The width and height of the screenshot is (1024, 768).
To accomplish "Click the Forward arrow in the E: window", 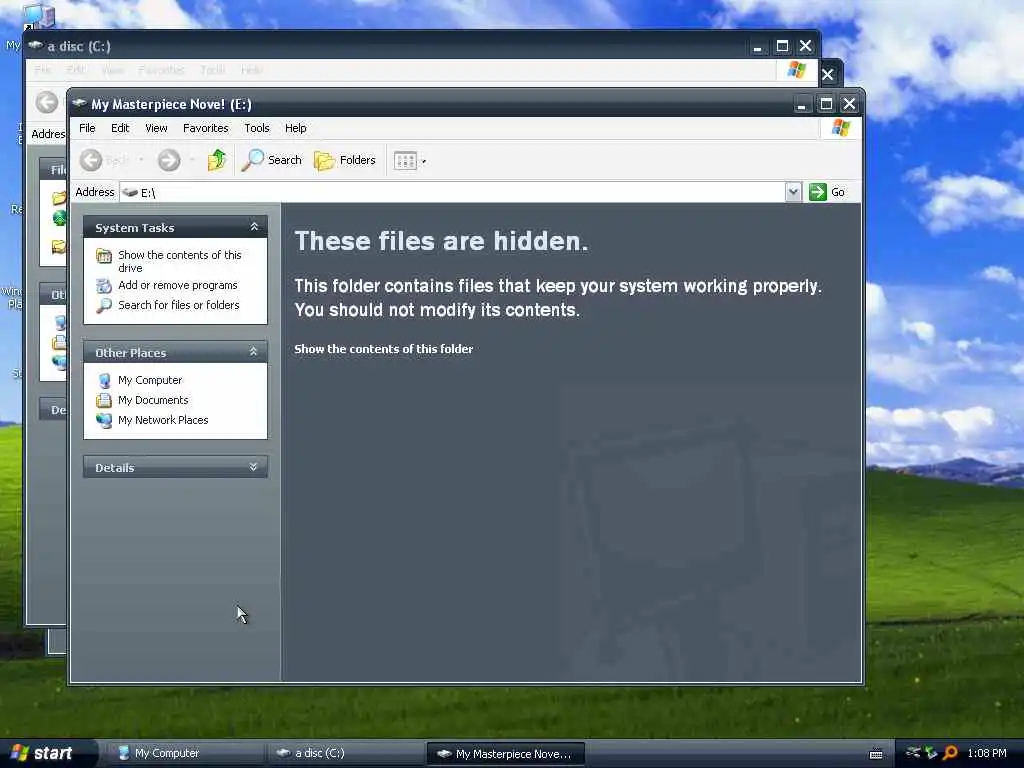I will [169, 160].
